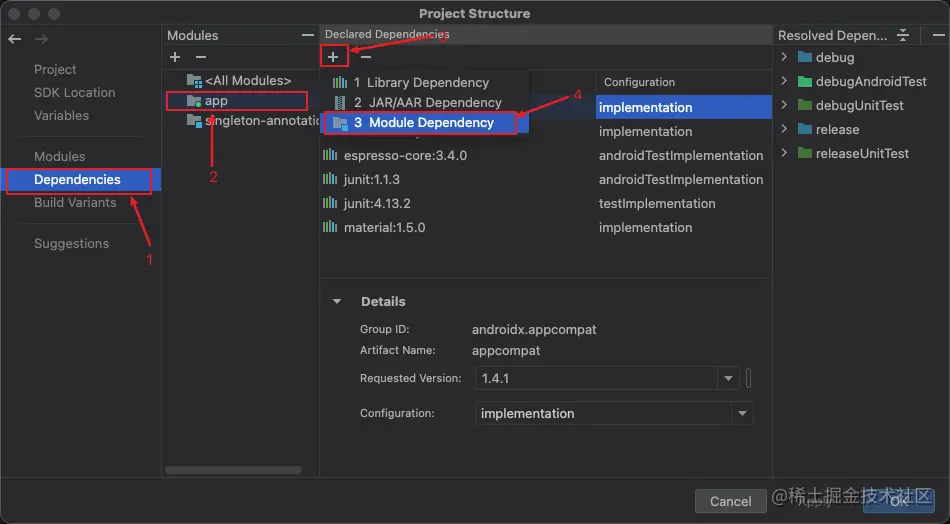Expand the debug node

click(784, 57)
